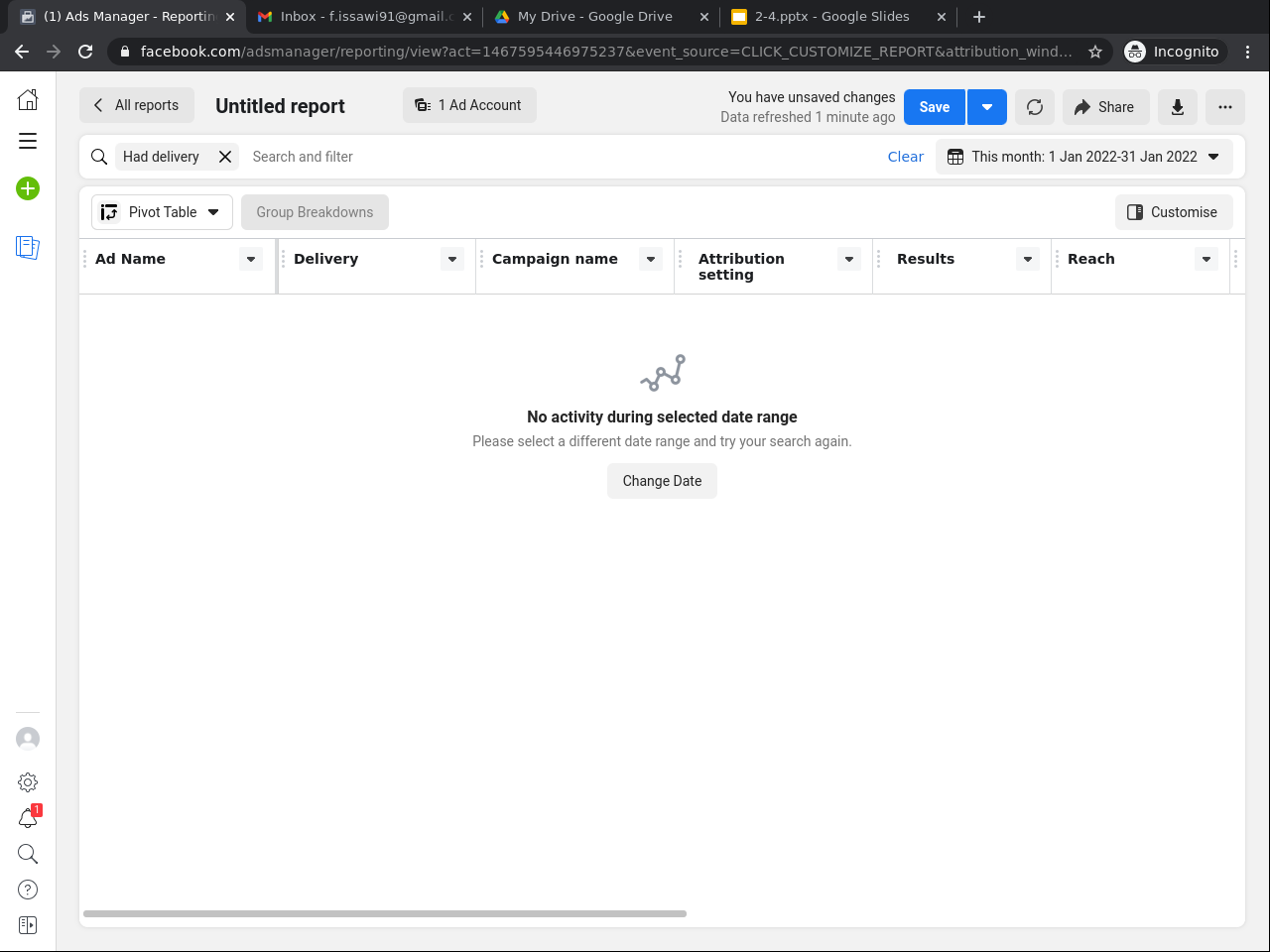Screen dimensions: 1270x952
Task: Save the report
Action: (935, 107)
